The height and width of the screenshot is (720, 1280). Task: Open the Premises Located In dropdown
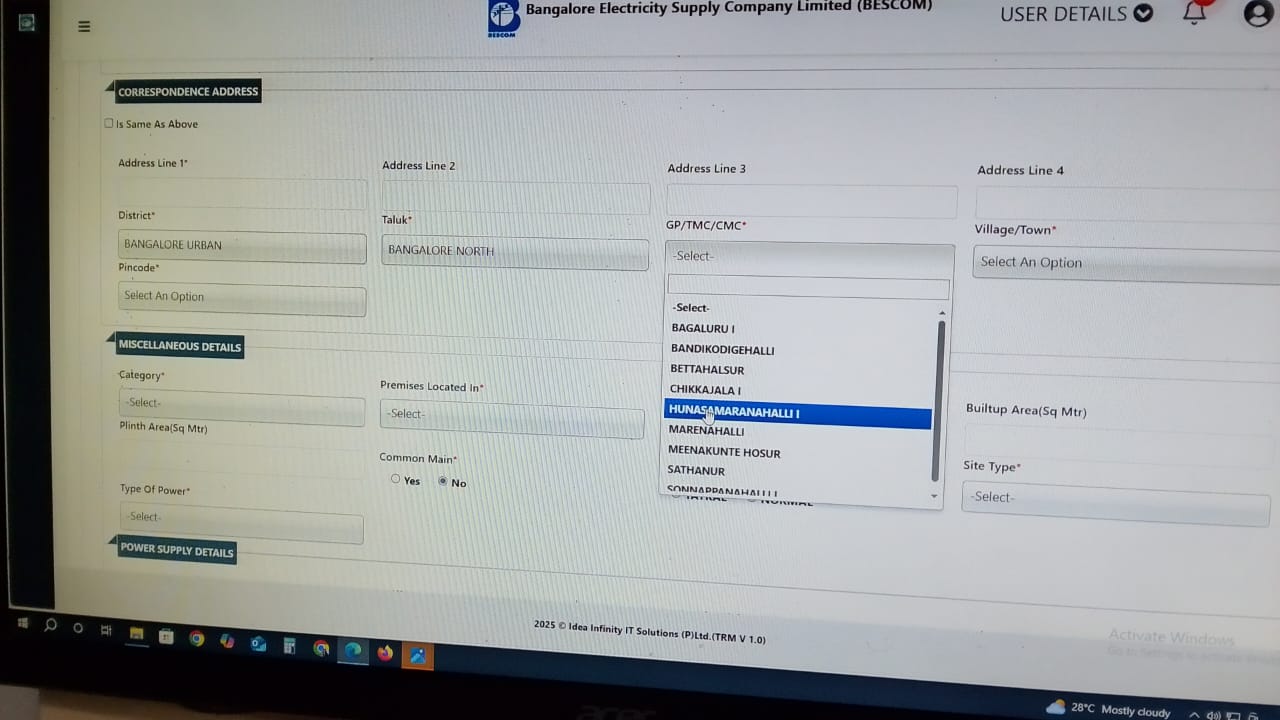click(512, 416)
